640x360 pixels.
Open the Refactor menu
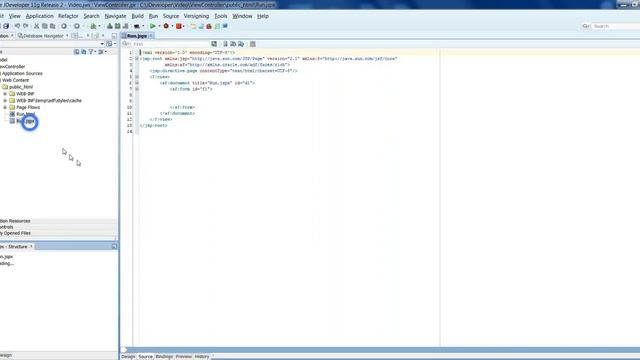pos(68,16)
